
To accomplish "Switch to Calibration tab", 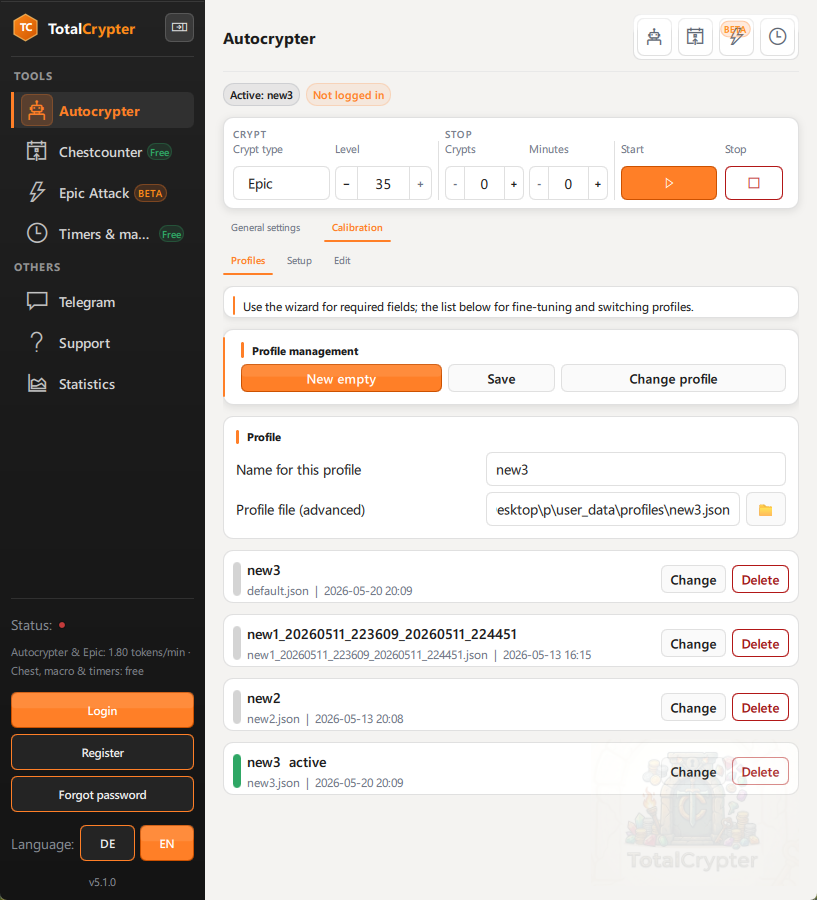I will click(x=357, y=228).
